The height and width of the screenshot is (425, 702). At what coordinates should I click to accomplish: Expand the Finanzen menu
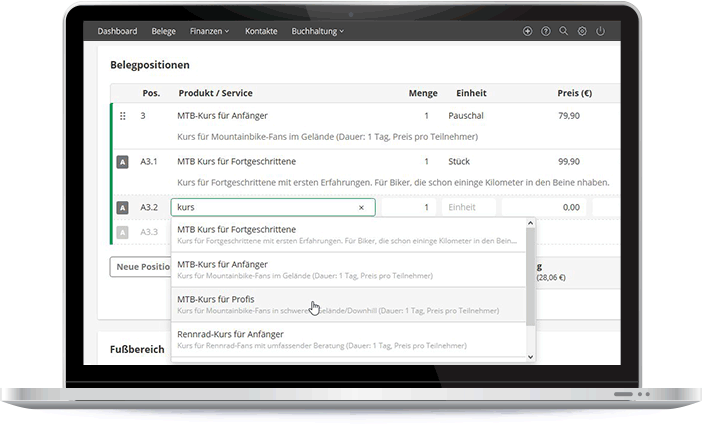[209, 32]
